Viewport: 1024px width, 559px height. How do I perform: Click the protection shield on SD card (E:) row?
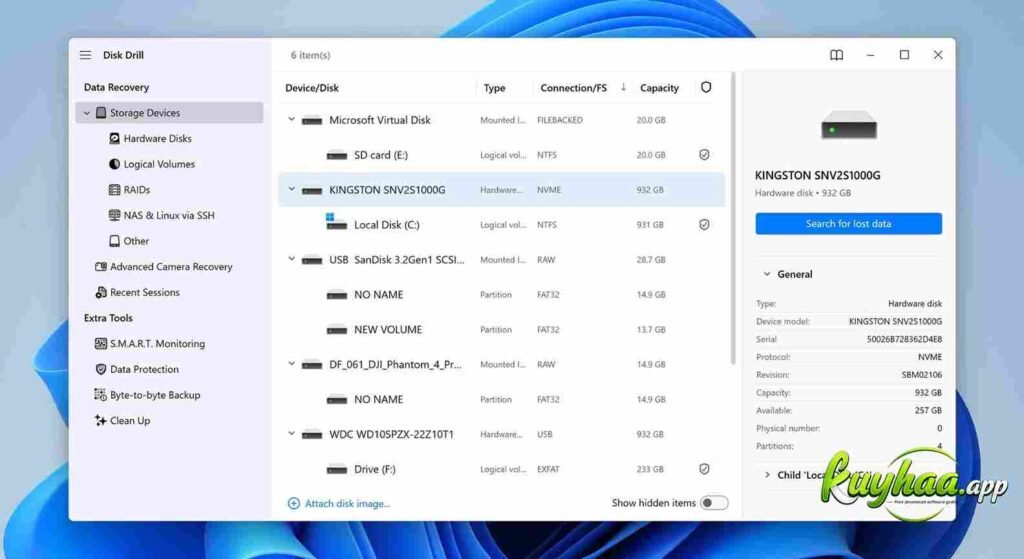(x=704, y=155)
